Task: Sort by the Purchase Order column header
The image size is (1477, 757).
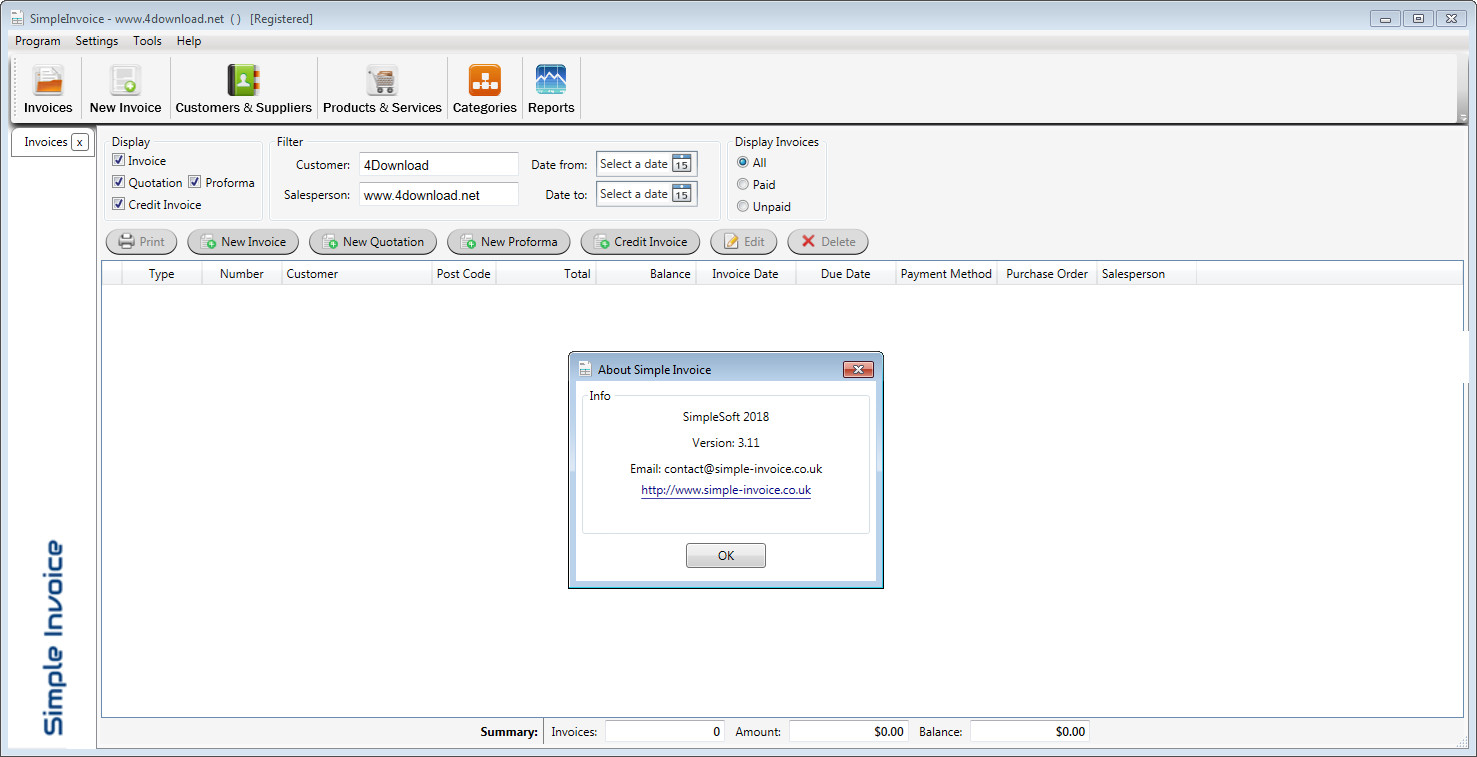Action: click(x=1047, y=274)
